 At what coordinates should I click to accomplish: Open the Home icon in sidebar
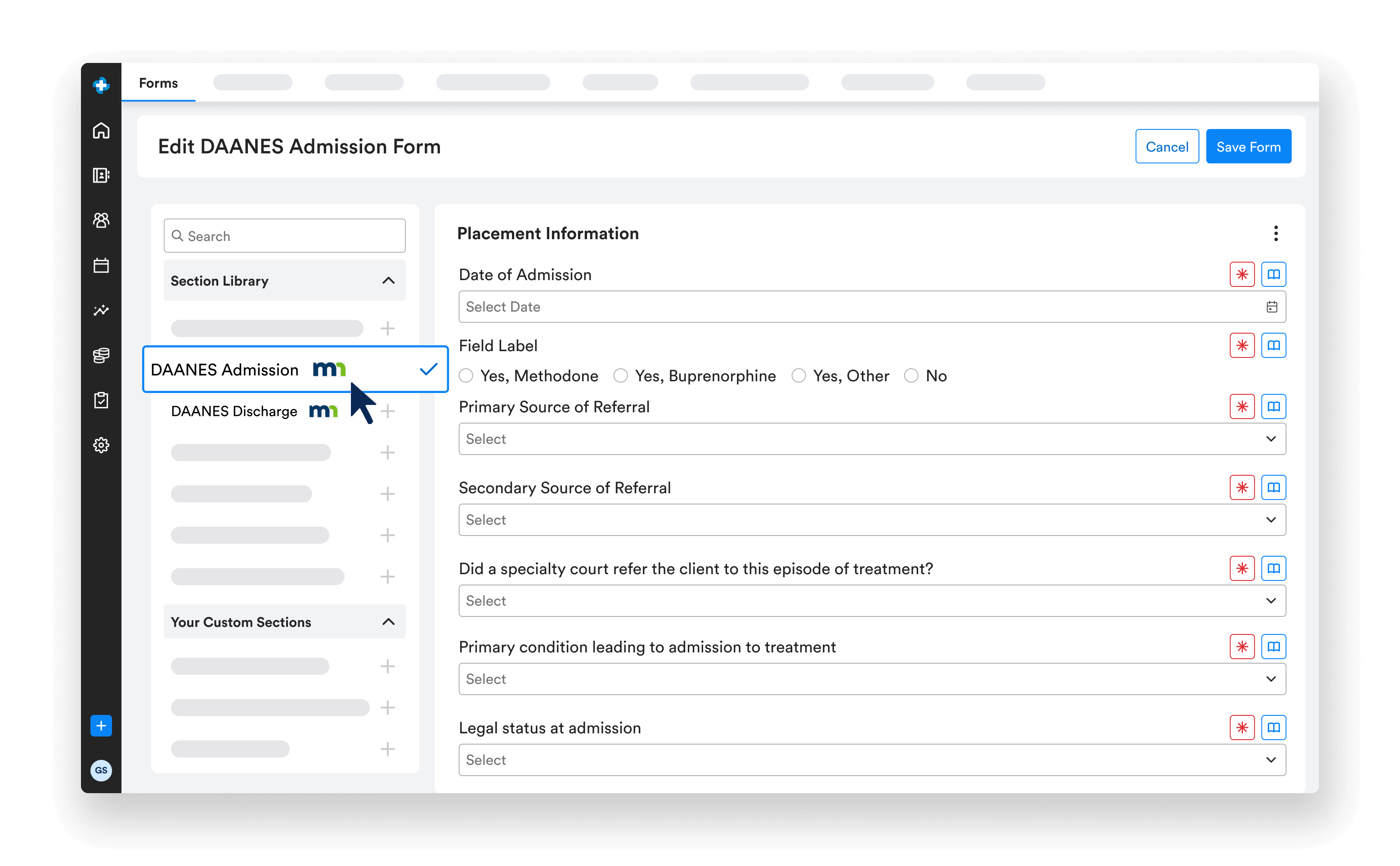click(101, 130)
